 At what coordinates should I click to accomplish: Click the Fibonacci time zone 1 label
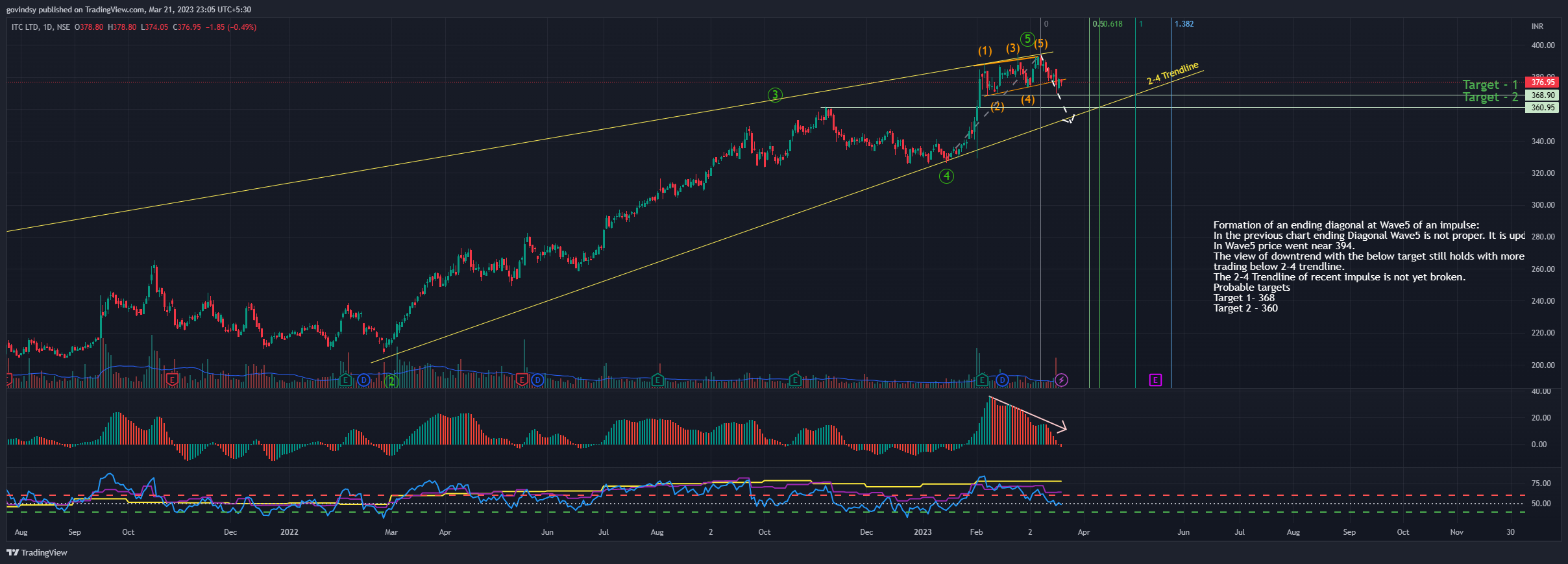tap(1141, 24)
